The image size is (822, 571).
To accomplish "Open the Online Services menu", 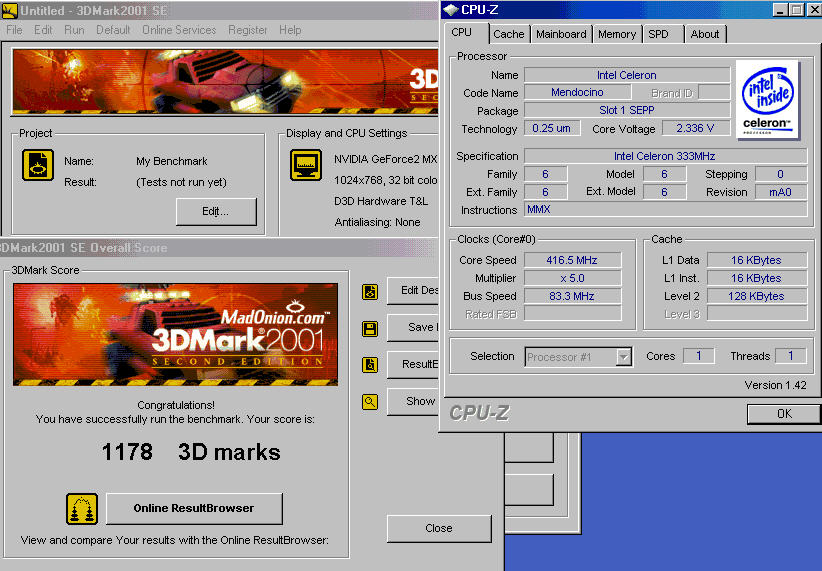I will coord(179,30).
